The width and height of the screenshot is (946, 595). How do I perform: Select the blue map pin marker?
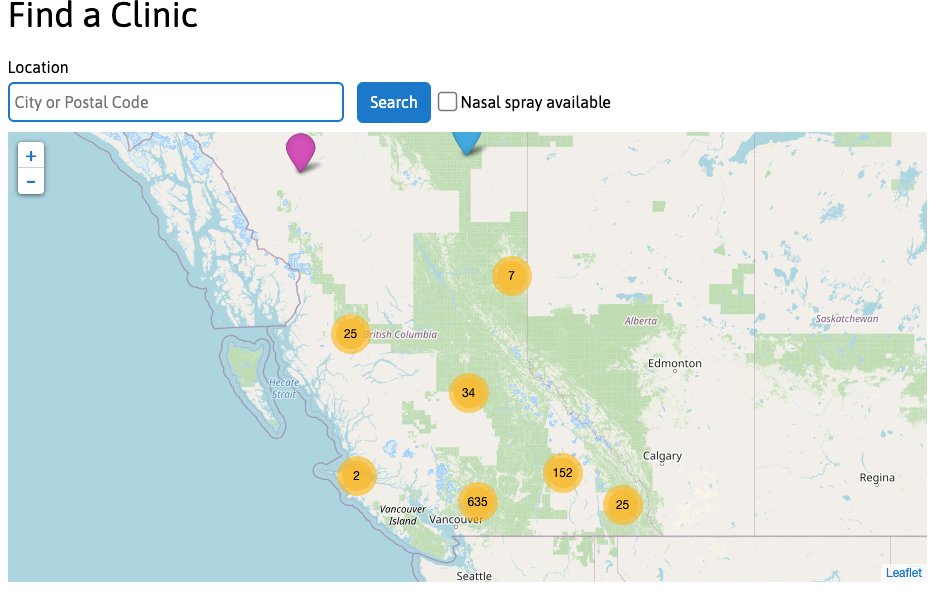466,144
